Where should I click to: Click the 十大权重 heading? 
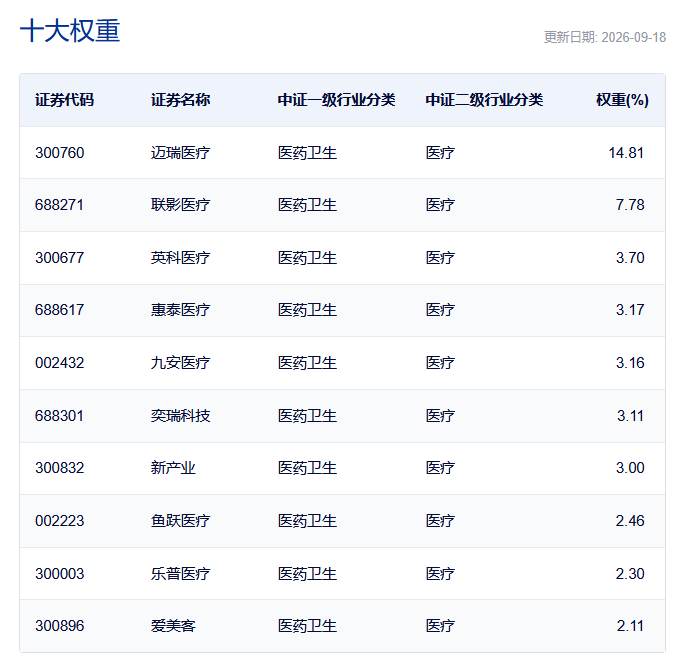click(70, 30)
